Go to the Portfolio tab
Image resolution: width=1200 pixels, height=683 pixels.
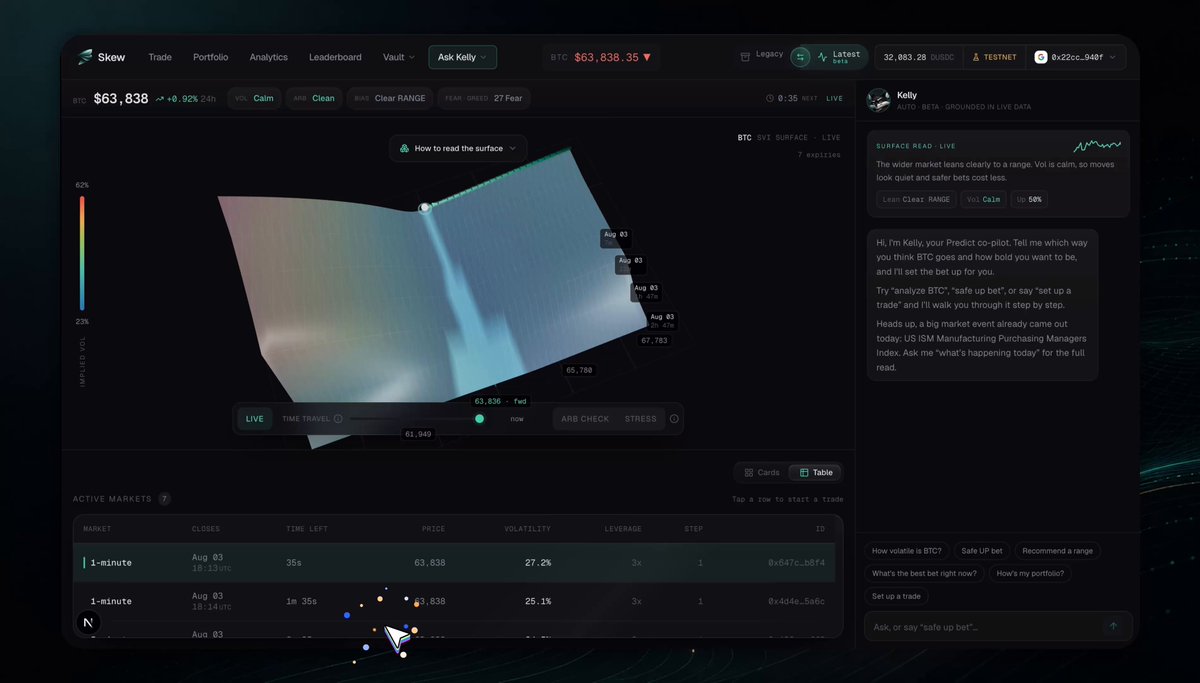coord(210,57)
